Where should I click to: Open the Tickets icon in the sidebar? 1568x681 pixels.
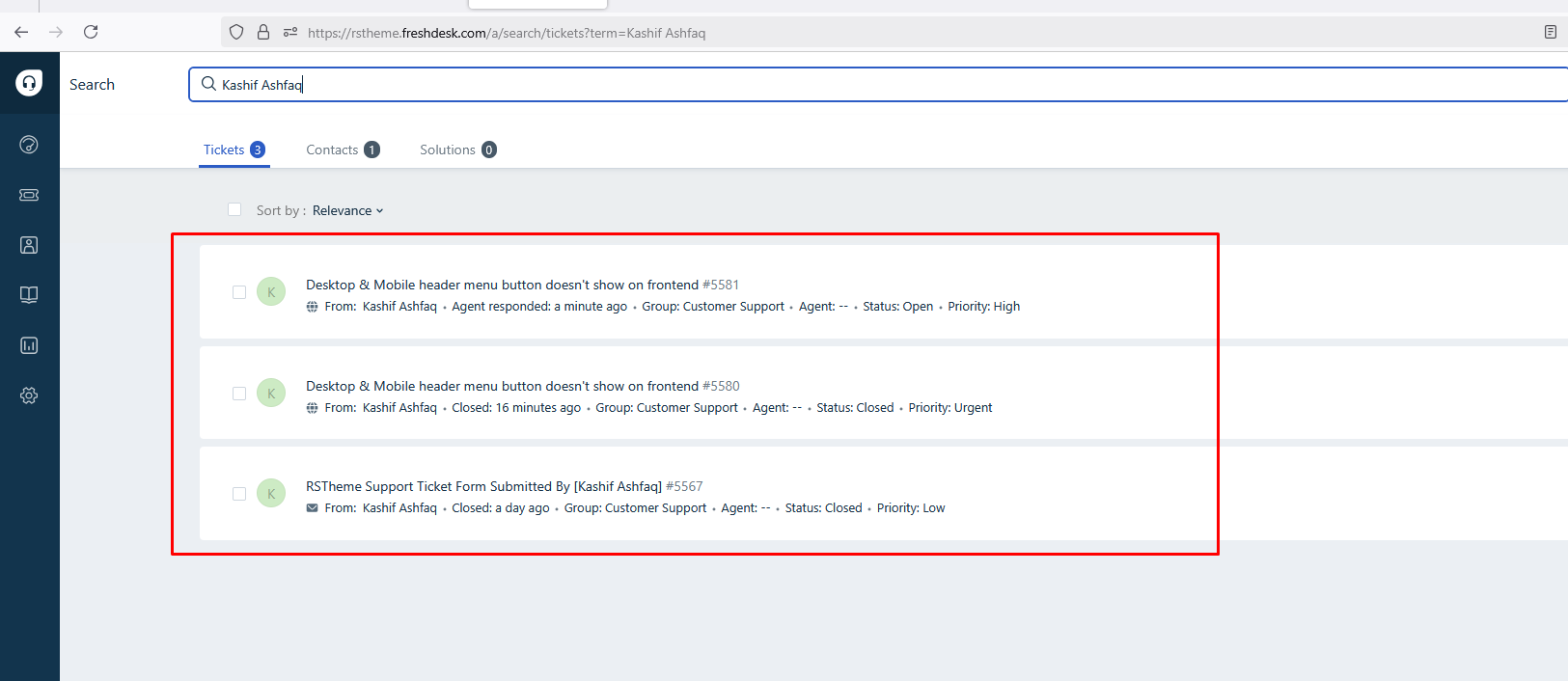coord(29,195)
